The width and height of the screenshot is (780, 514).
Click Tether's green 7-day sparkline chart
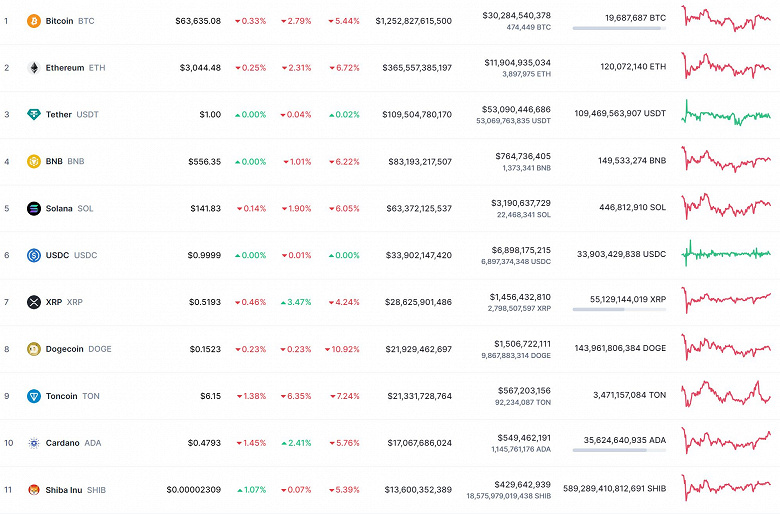point(726,114)
